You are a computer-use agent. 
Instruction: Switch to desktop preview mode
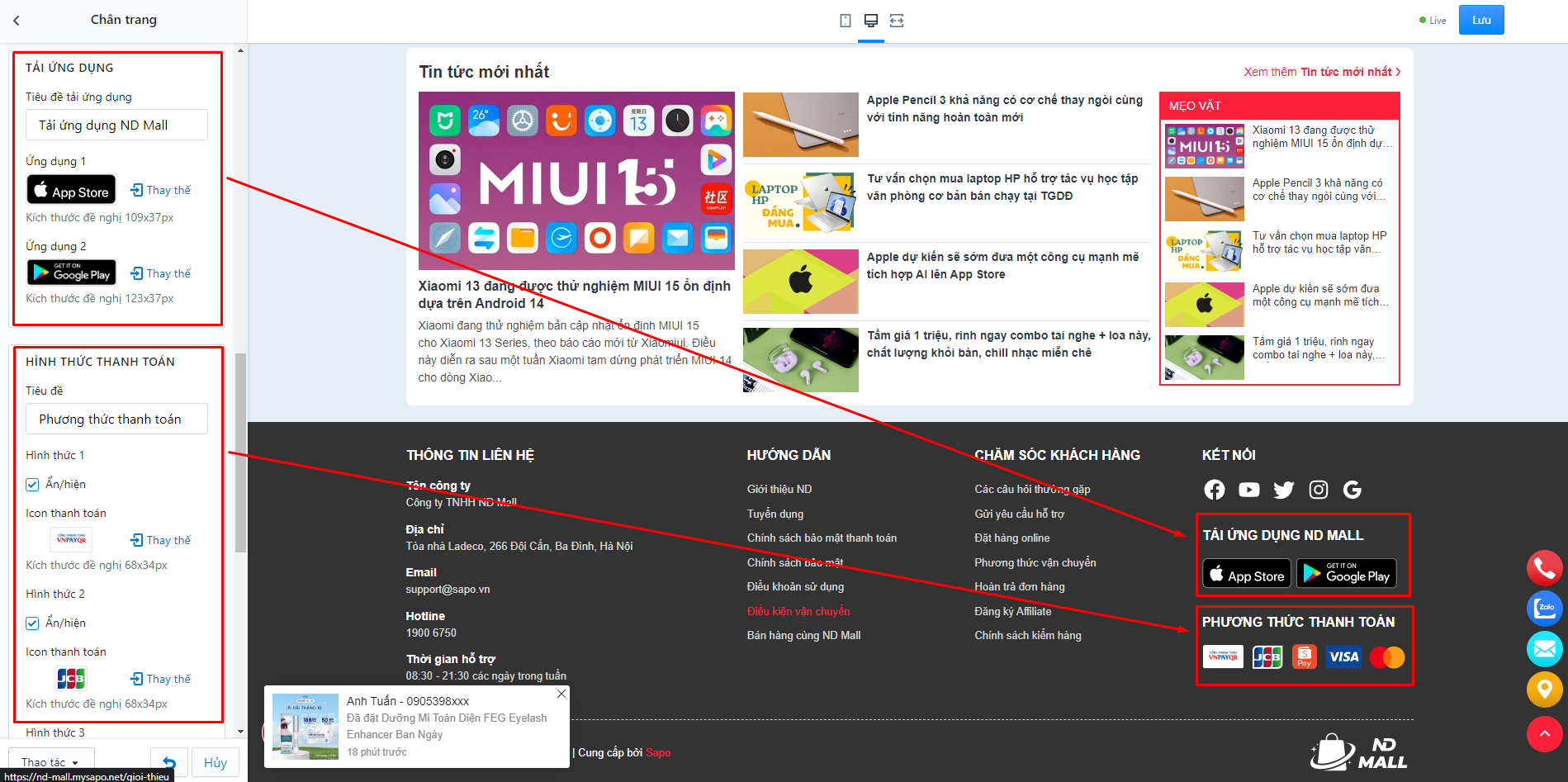[871, 21]
